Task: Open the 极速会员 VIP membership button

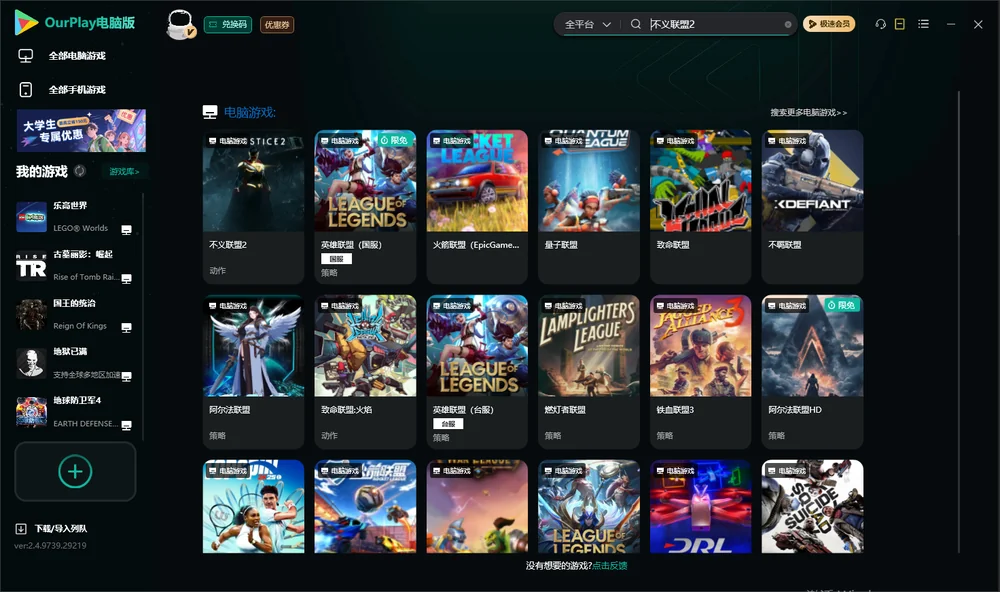Action: (x=829, y=24)
